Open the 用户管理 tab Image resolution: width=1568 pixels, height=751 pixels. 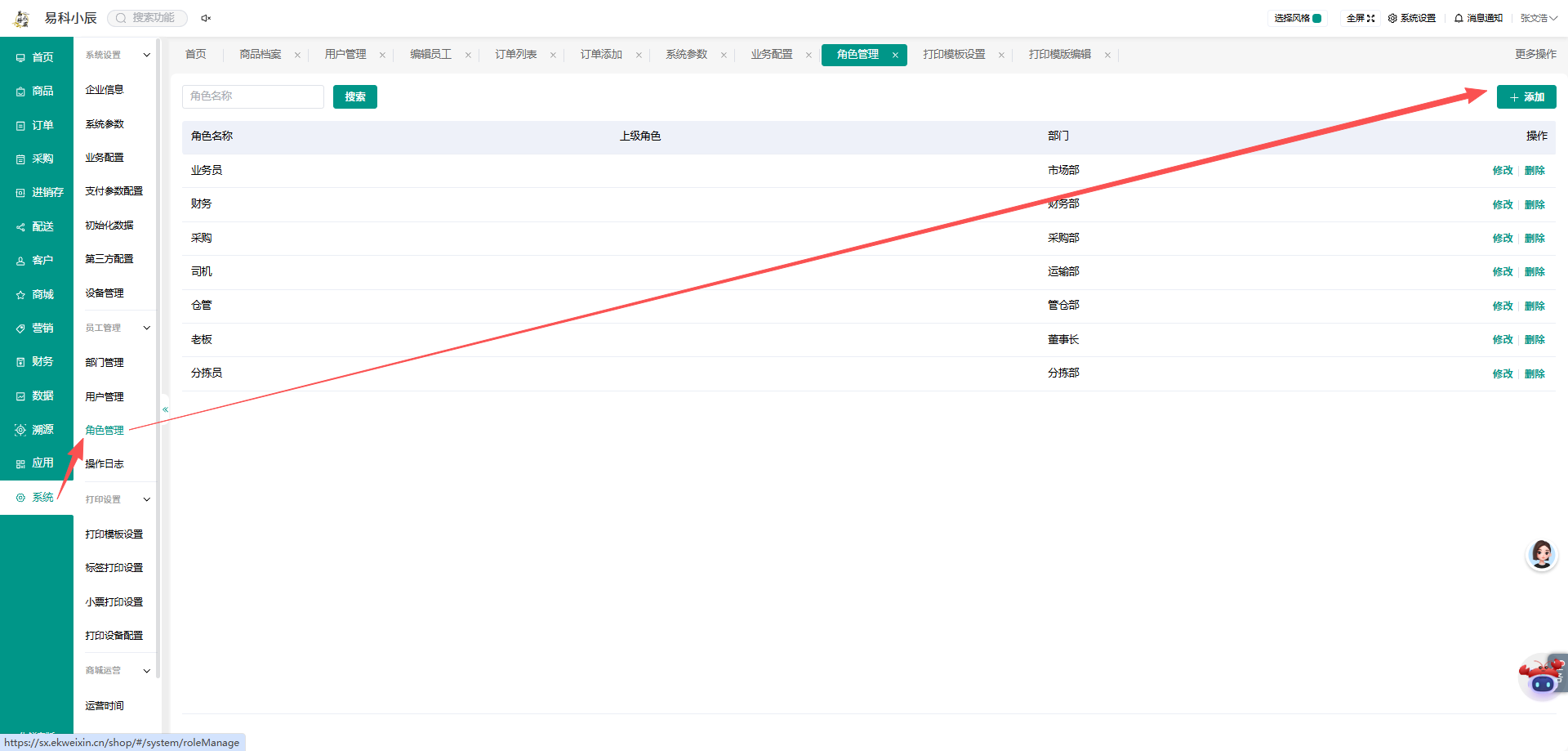[x=345, y=55]
